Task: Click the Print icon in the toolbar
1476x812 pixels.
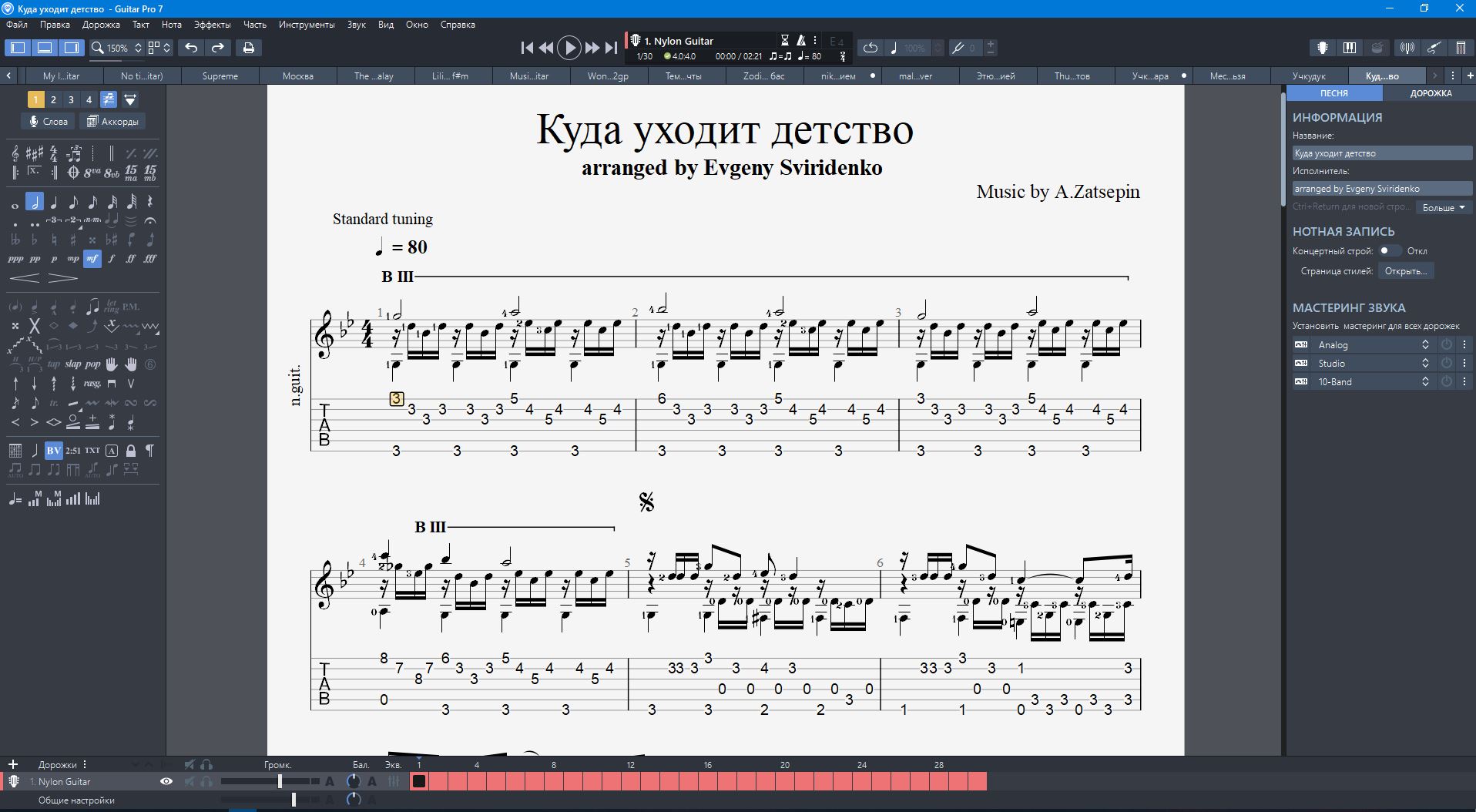Action: coord(248,48)
